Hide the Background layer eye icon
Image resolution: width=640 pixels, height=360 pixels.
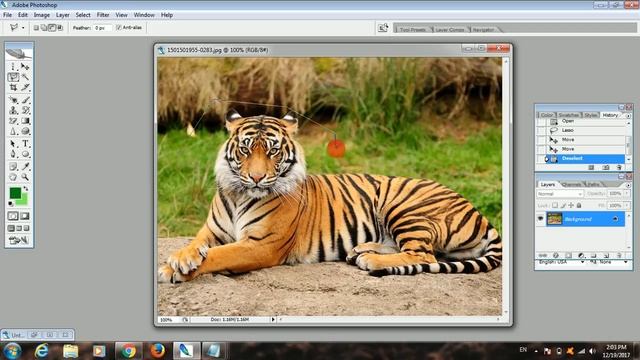540,219
